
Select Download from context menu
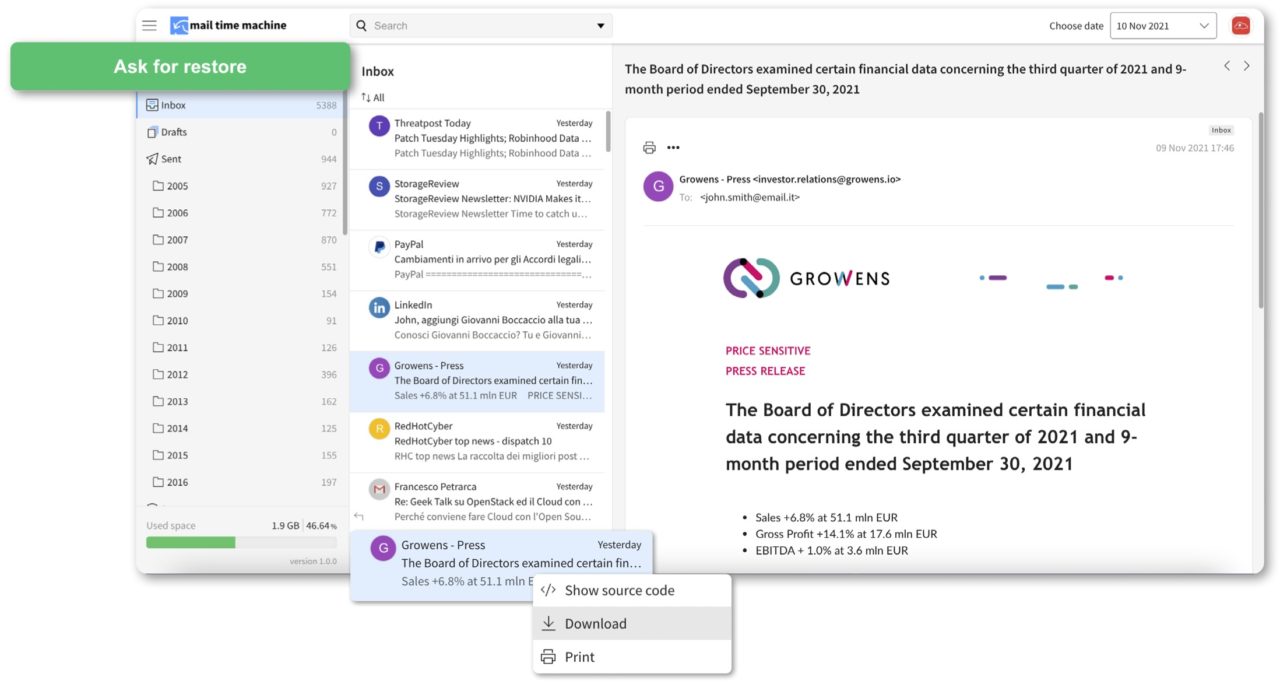632,623
